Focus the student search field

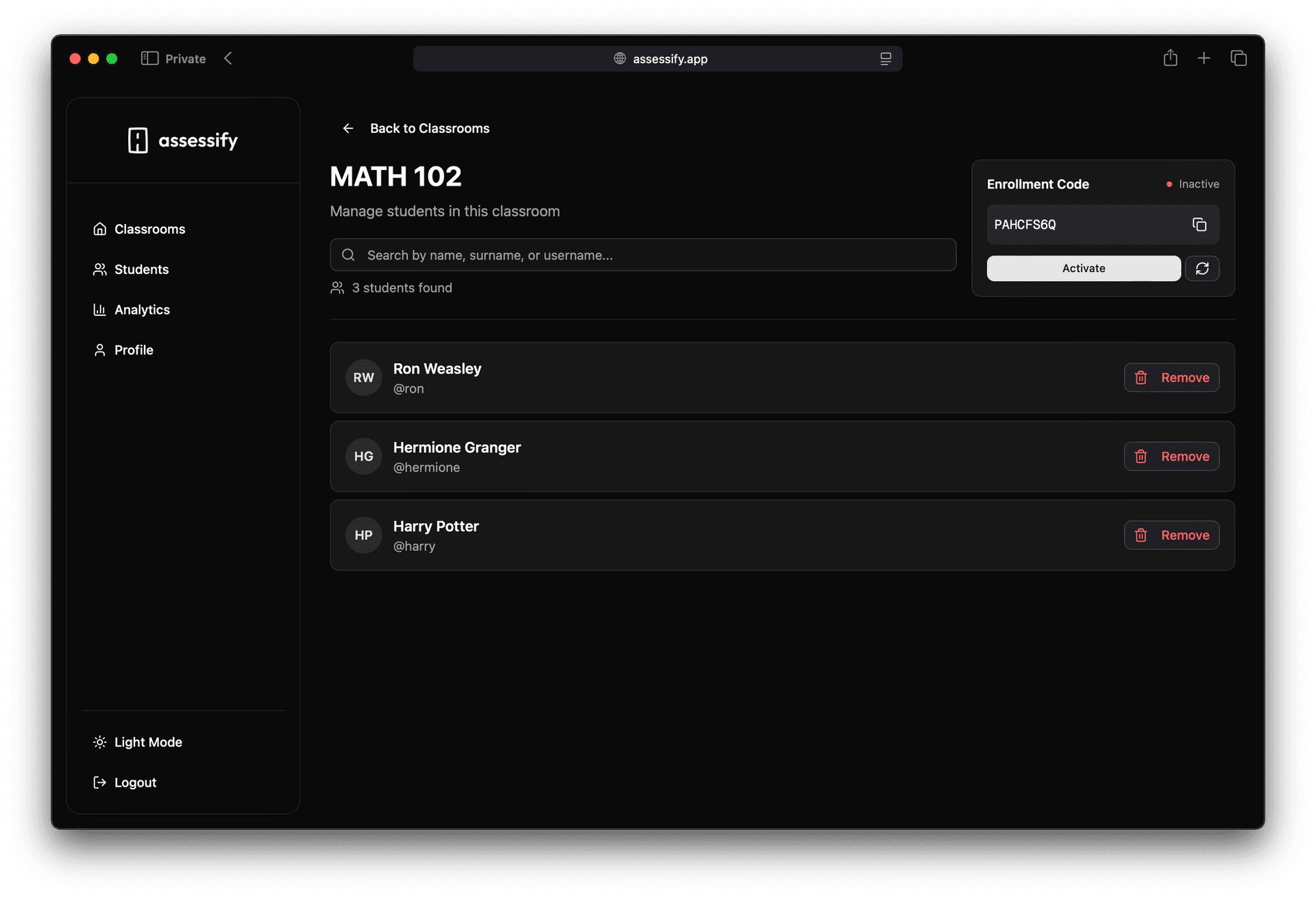coord(643,255)
